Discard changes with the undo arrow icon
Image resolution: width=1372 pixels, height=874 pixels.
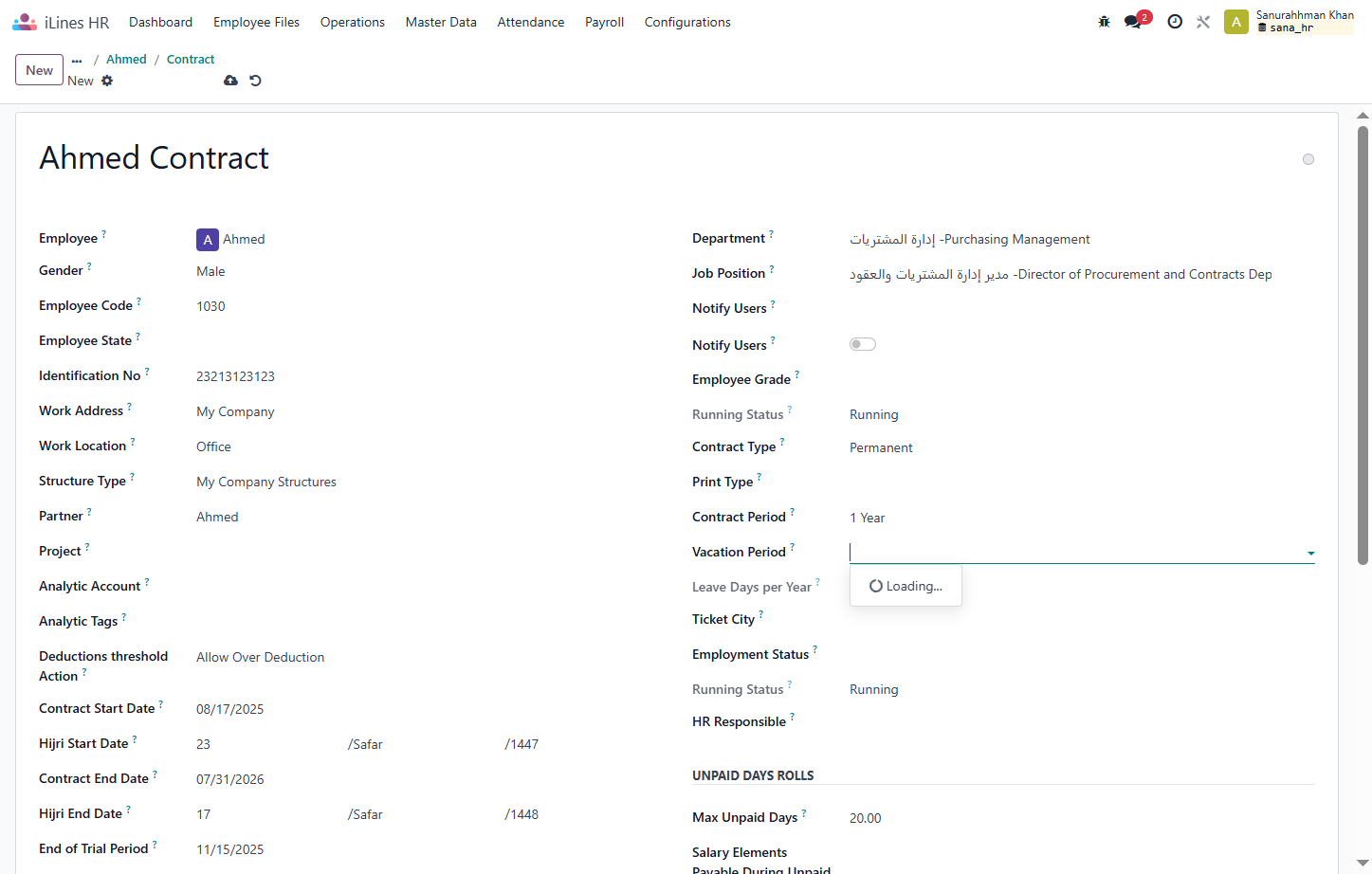click(255, 81)
